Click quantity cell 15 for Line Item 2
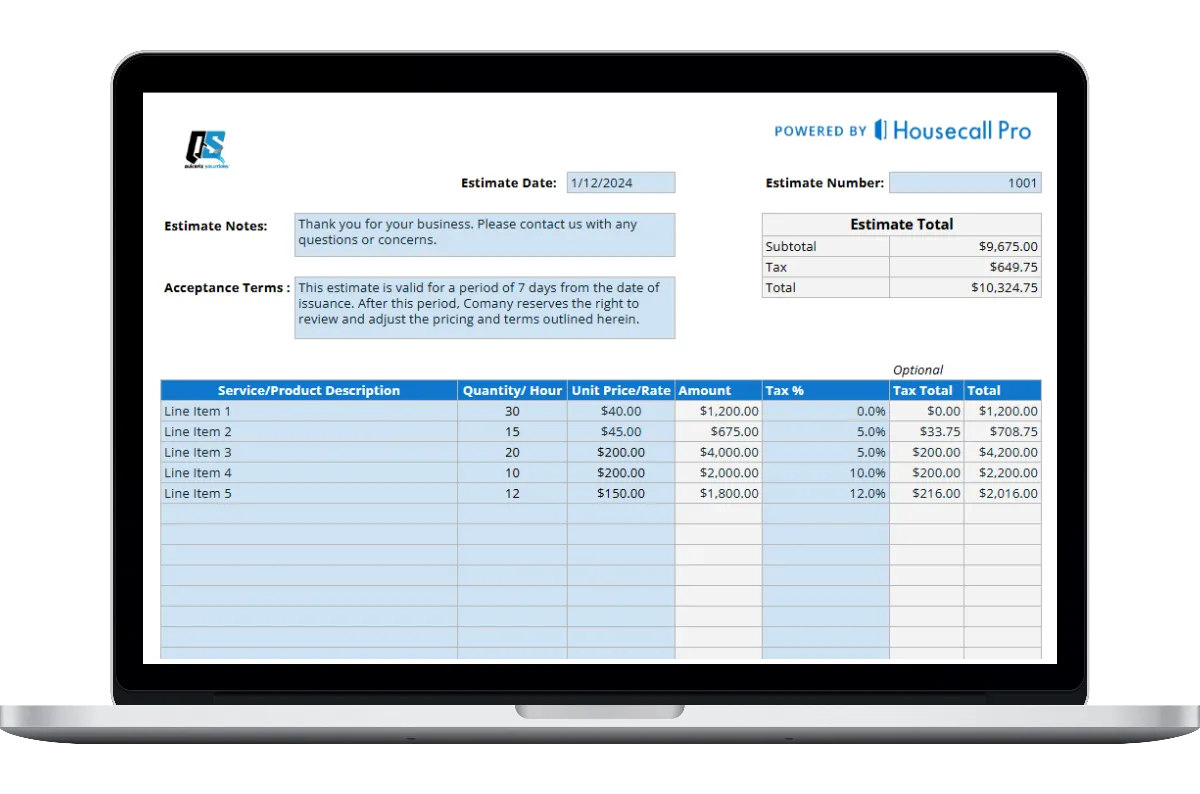This screenshot has width=1200, height=794. pos(512,432)
